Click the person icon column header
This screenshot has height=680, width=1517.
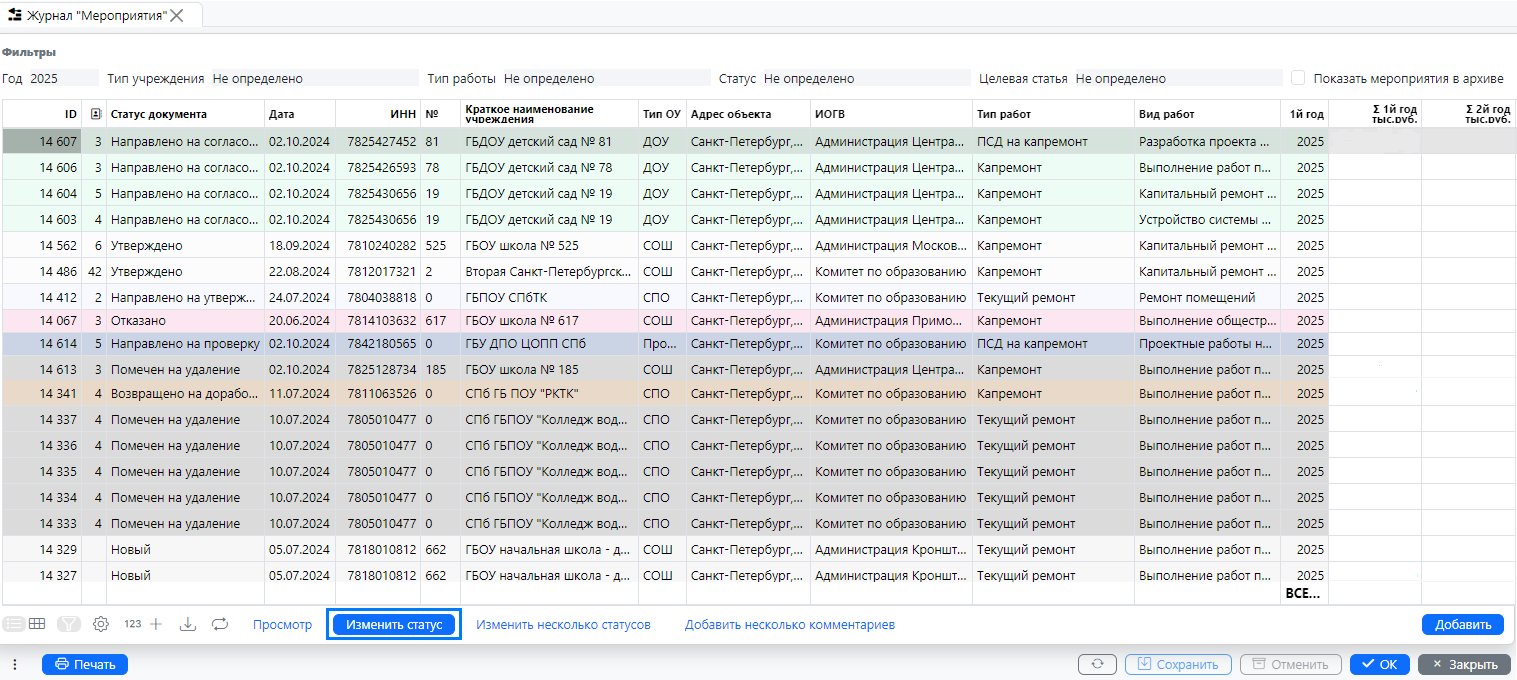click(x=95, y=114)
